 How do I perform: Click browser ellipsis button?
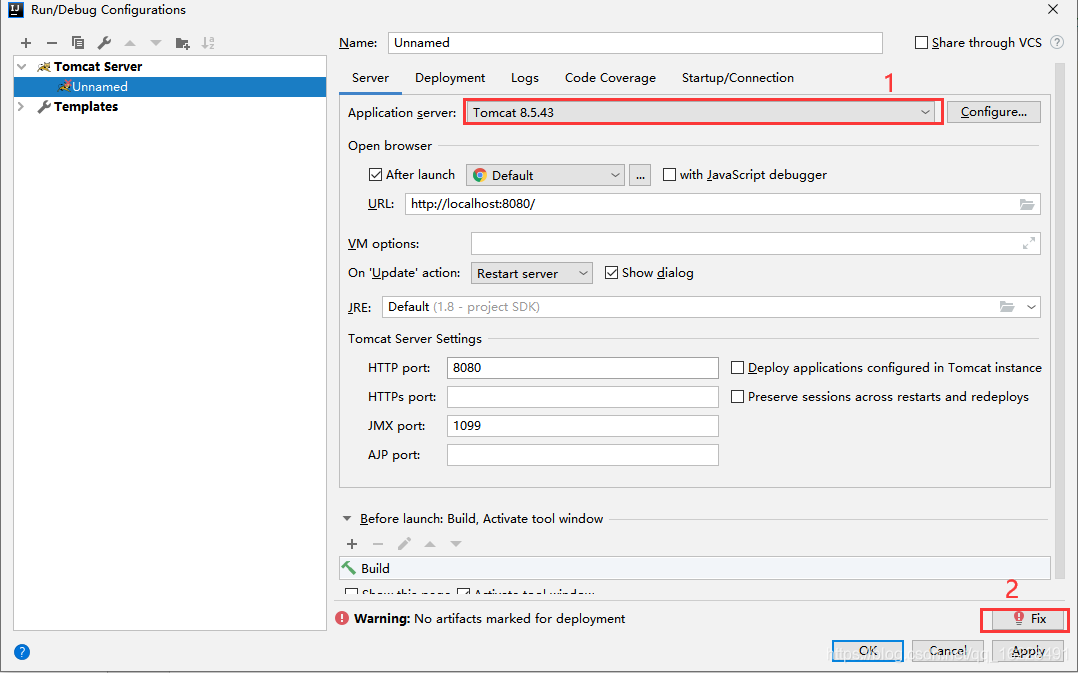640,175
